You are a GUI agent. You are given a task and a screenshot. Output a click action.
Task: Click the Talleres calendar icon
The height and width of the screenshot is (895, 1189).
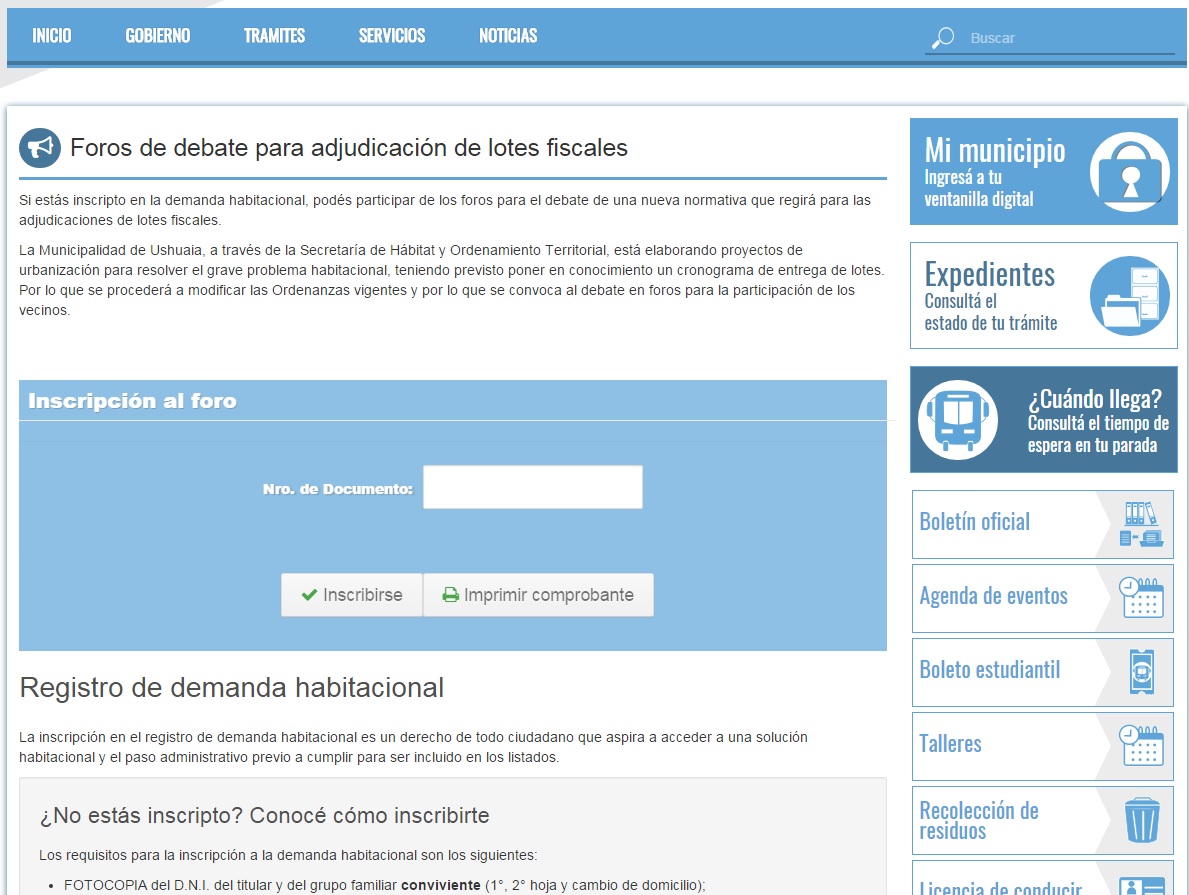click(1141, 746)
